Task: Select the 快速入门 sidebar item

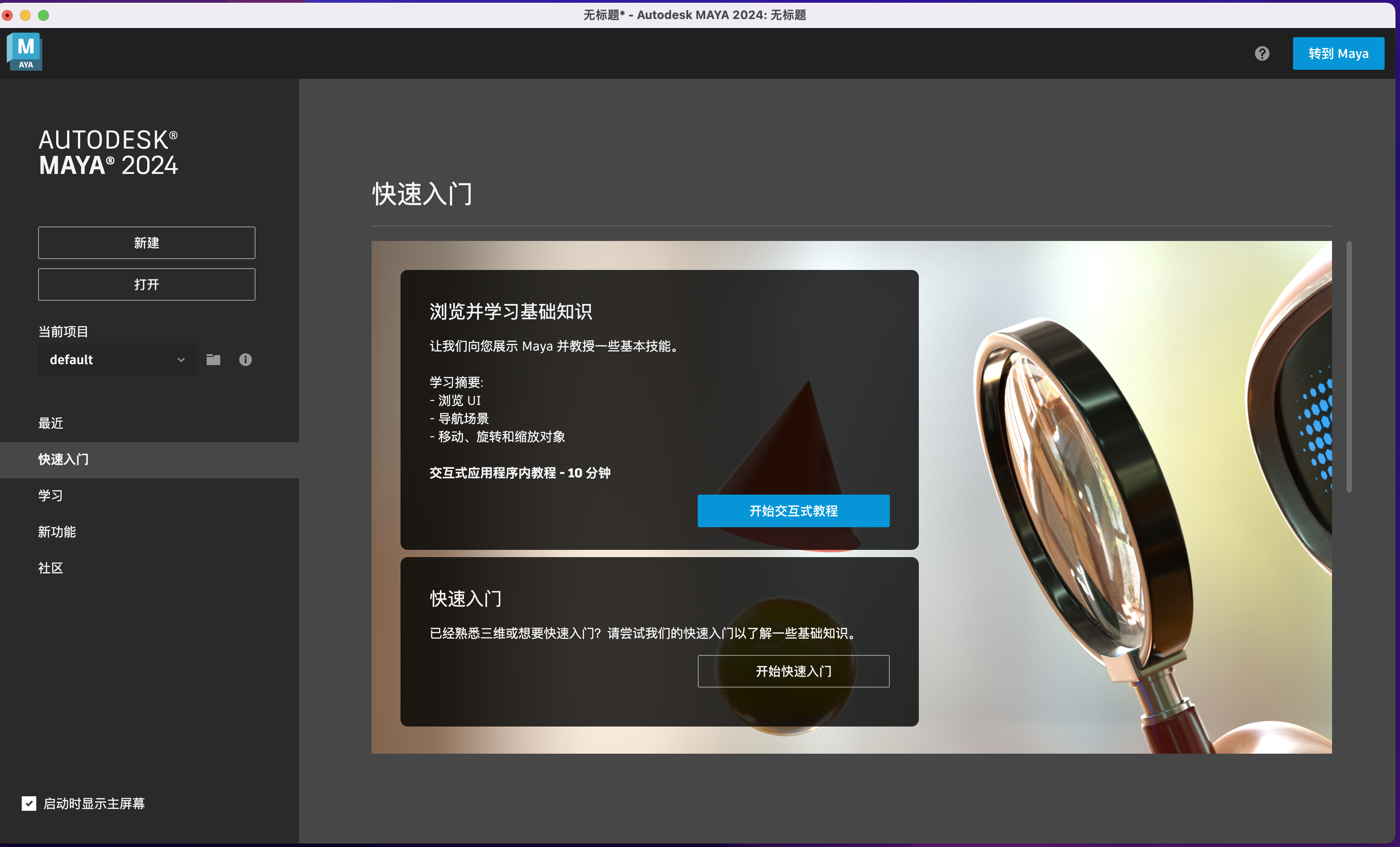Action: point(63,460)
